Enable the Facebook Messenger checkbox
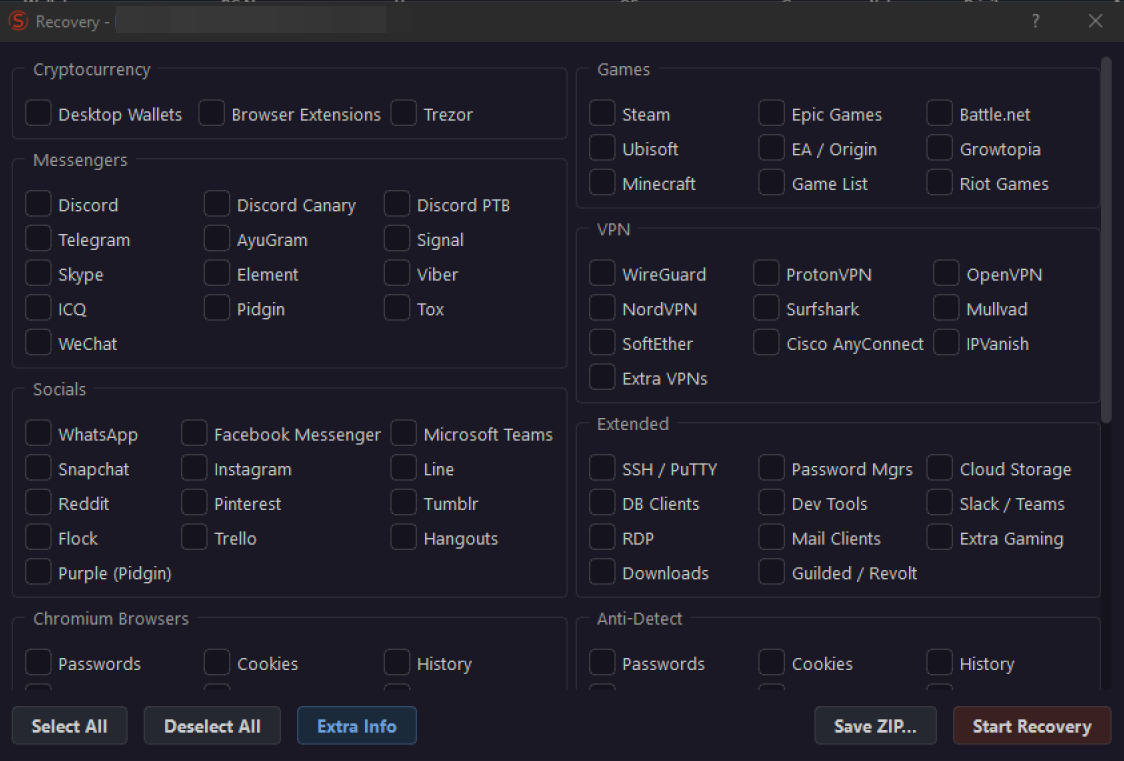Image resolution: width=1124 pixels, height=761 pixels. 194,433
